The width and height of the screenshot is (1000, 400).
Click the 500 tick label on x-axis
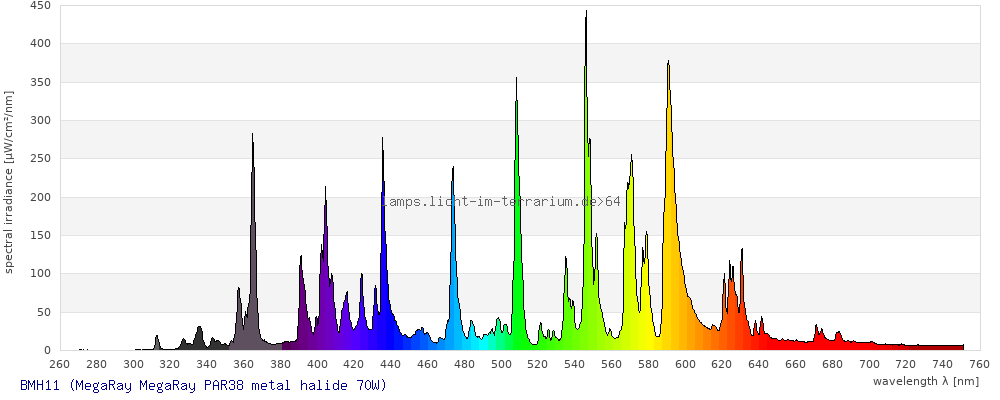(501, 363)
